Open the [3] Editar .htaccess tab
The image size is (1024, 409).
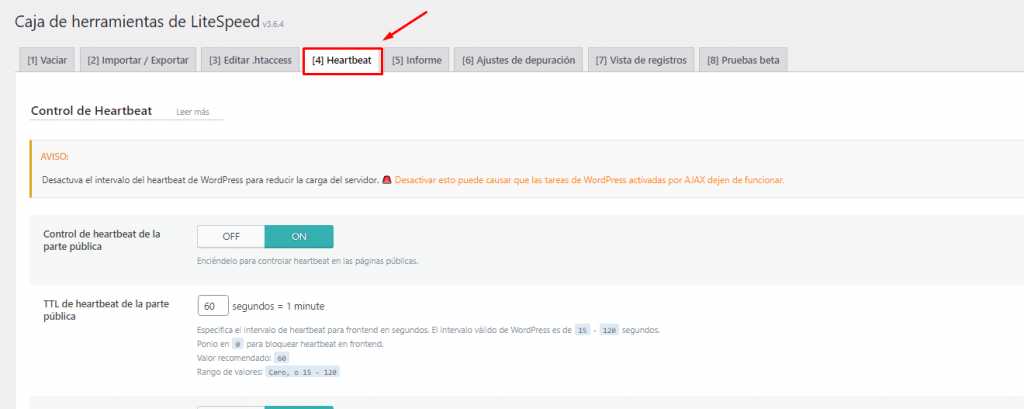pos(250,60)
